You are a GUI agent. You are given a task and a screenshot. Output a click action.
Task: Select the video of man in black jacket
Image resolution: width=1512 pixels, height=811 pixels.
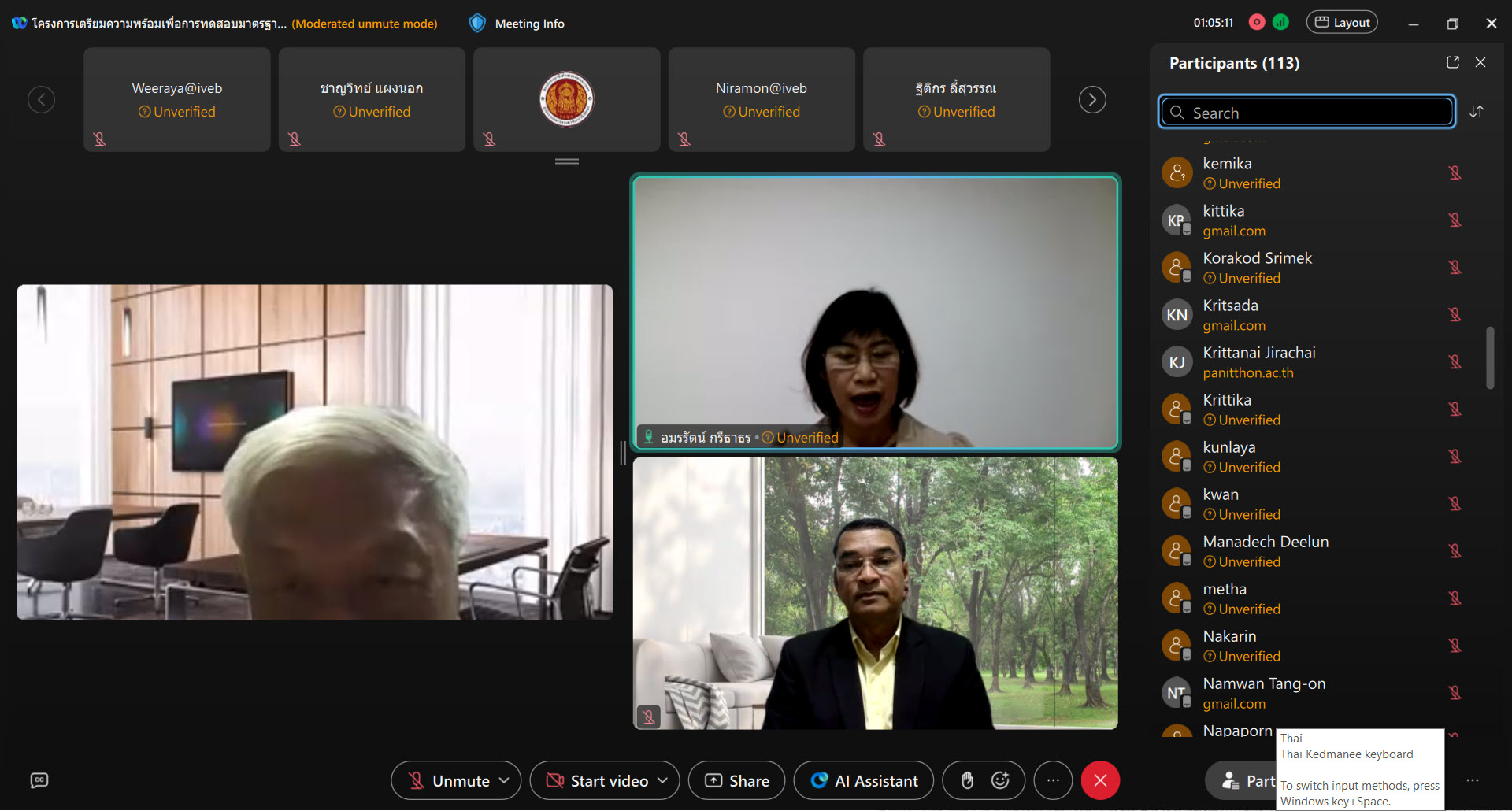point(876,593)
